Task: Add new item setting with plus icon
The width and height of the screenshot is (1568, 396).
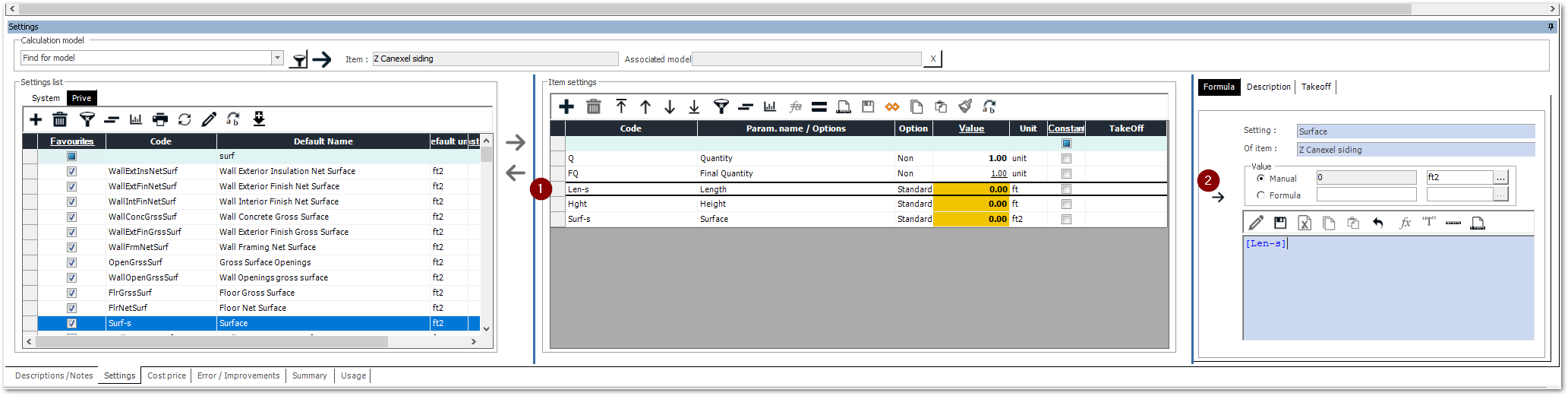Action: point(566,107)
